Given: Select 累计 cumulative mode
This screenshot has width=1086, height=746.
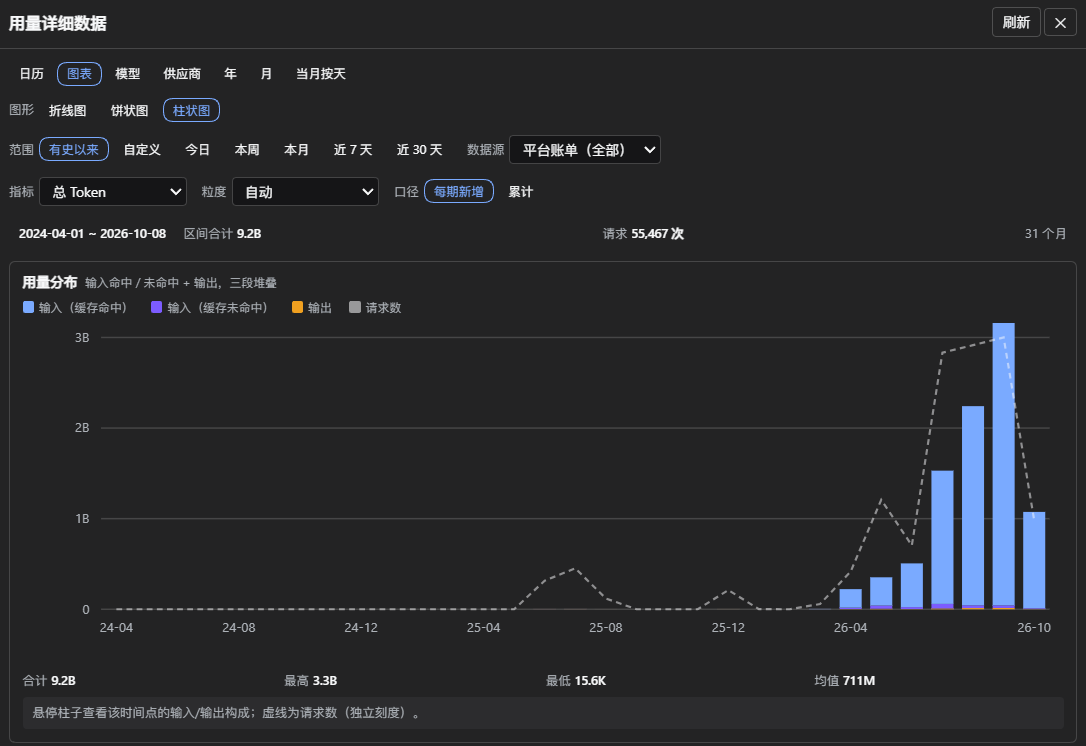Looking at the screenshot, I should [521, 191].
